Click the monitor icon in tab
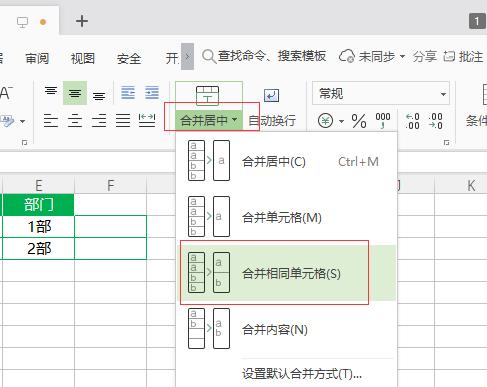Image resolution: width=487 pixels, height=387 pixels. (x=23, y=22)
